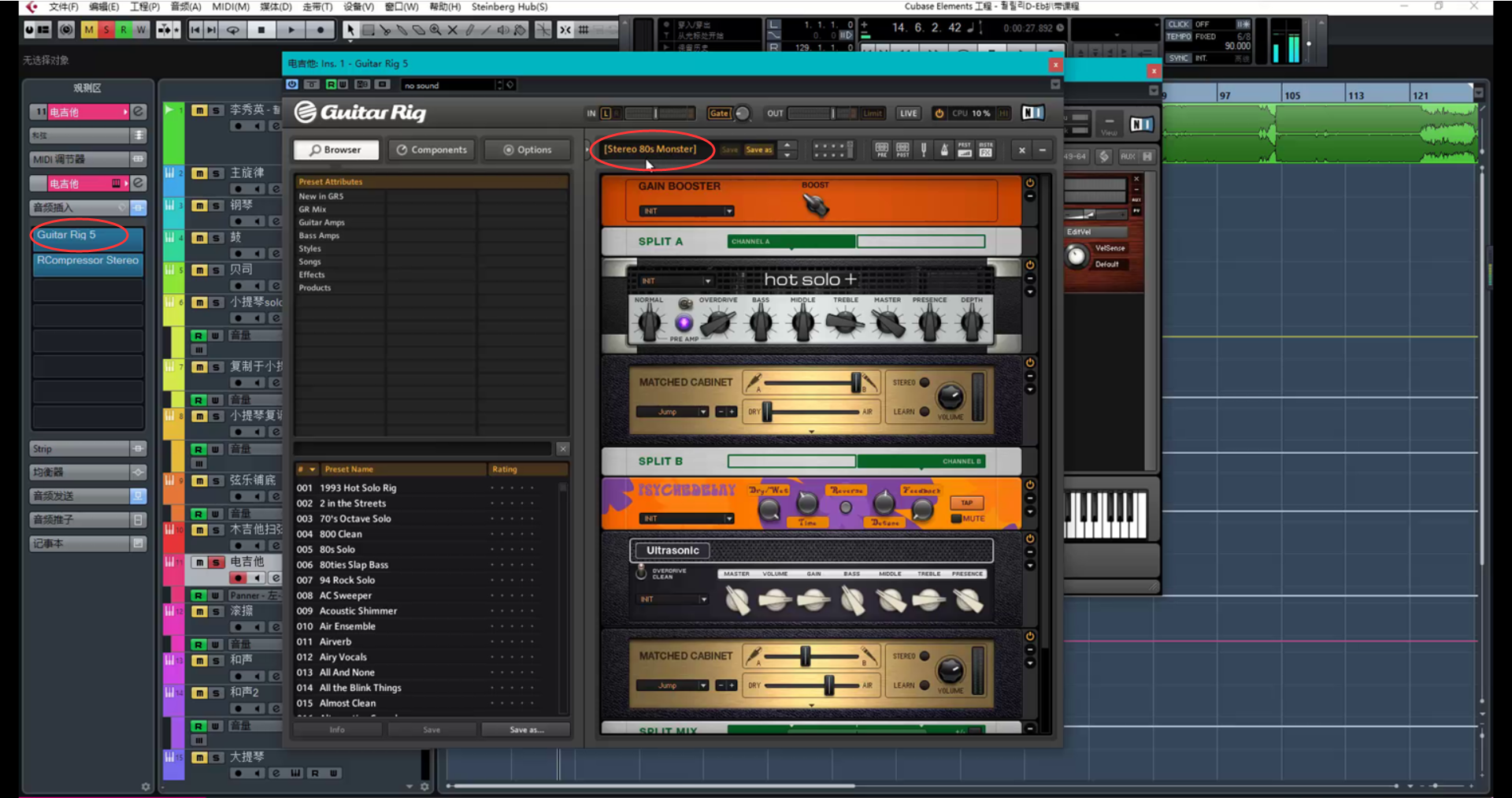Open the Guitar Rig snapshot grid
Image resolution: width=1512 pixels, height=798 pixels.
[833, 150]
